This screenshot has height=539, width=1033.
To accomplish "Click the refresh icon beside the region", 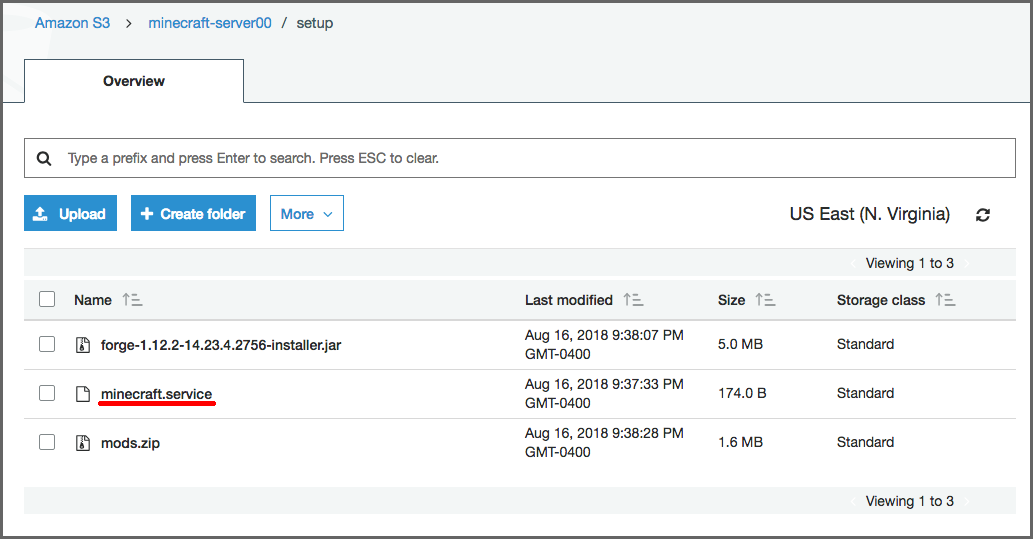I will click(983, 215).
